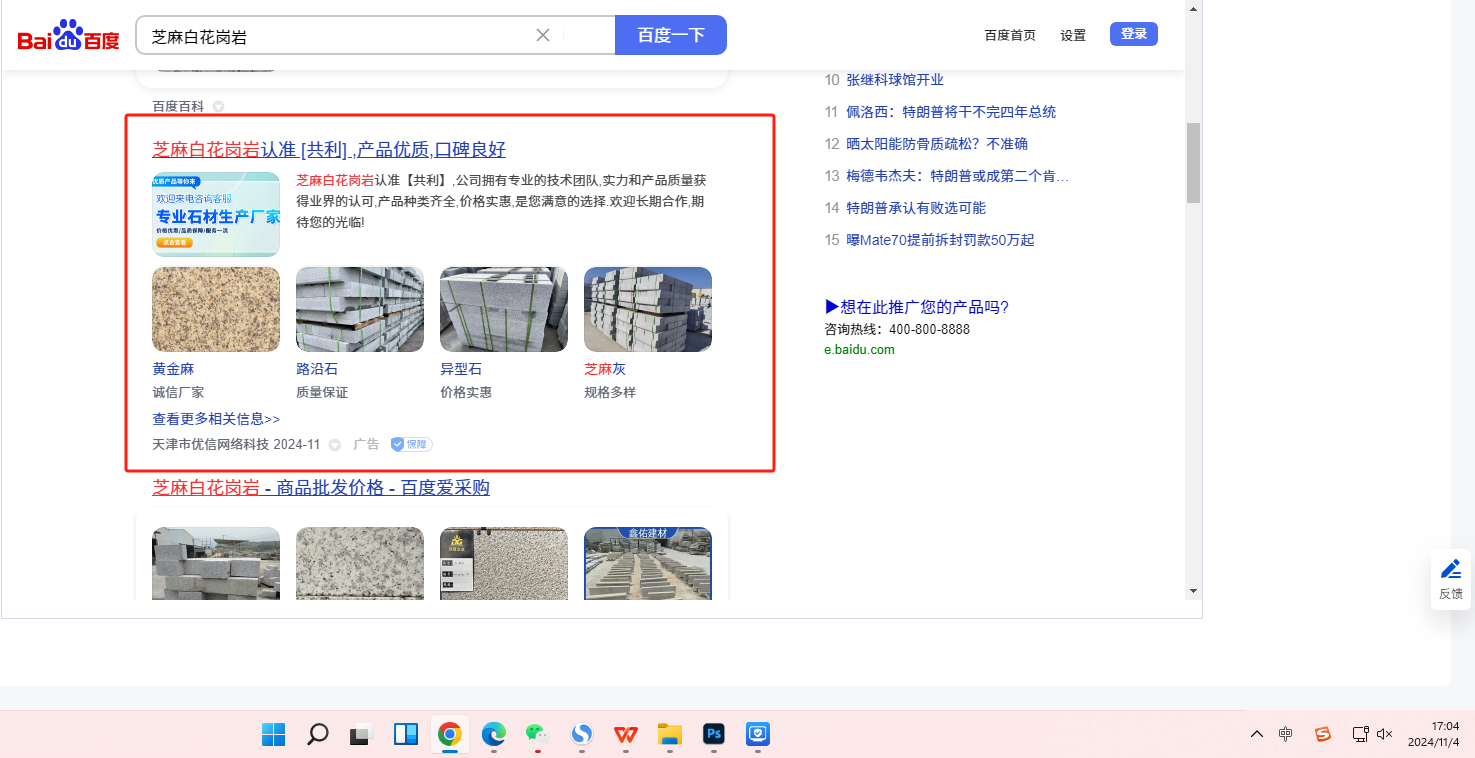
Task: Open WPS Office from the taskbar
Action: 625,735
